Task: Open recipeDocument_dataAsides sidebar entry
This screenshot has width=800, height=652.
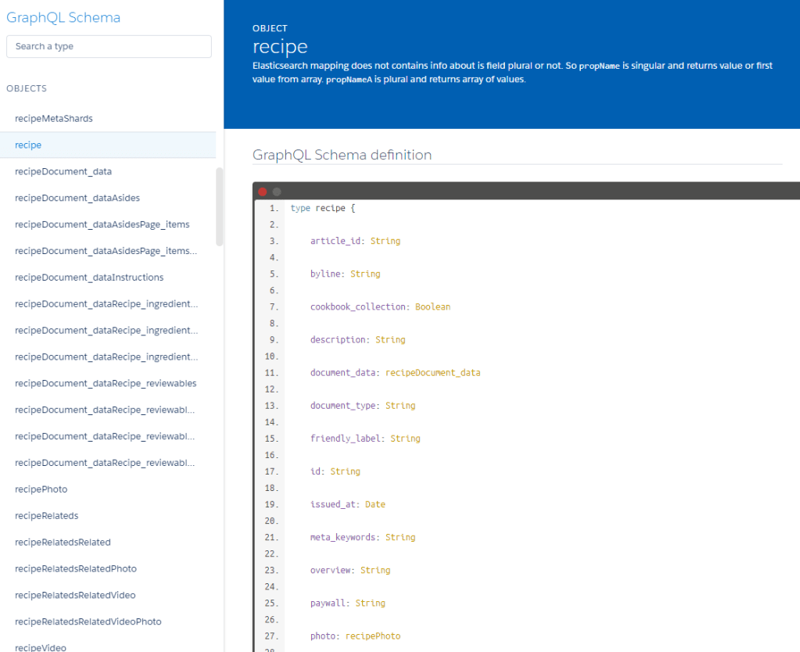Action: pos(77,198)
